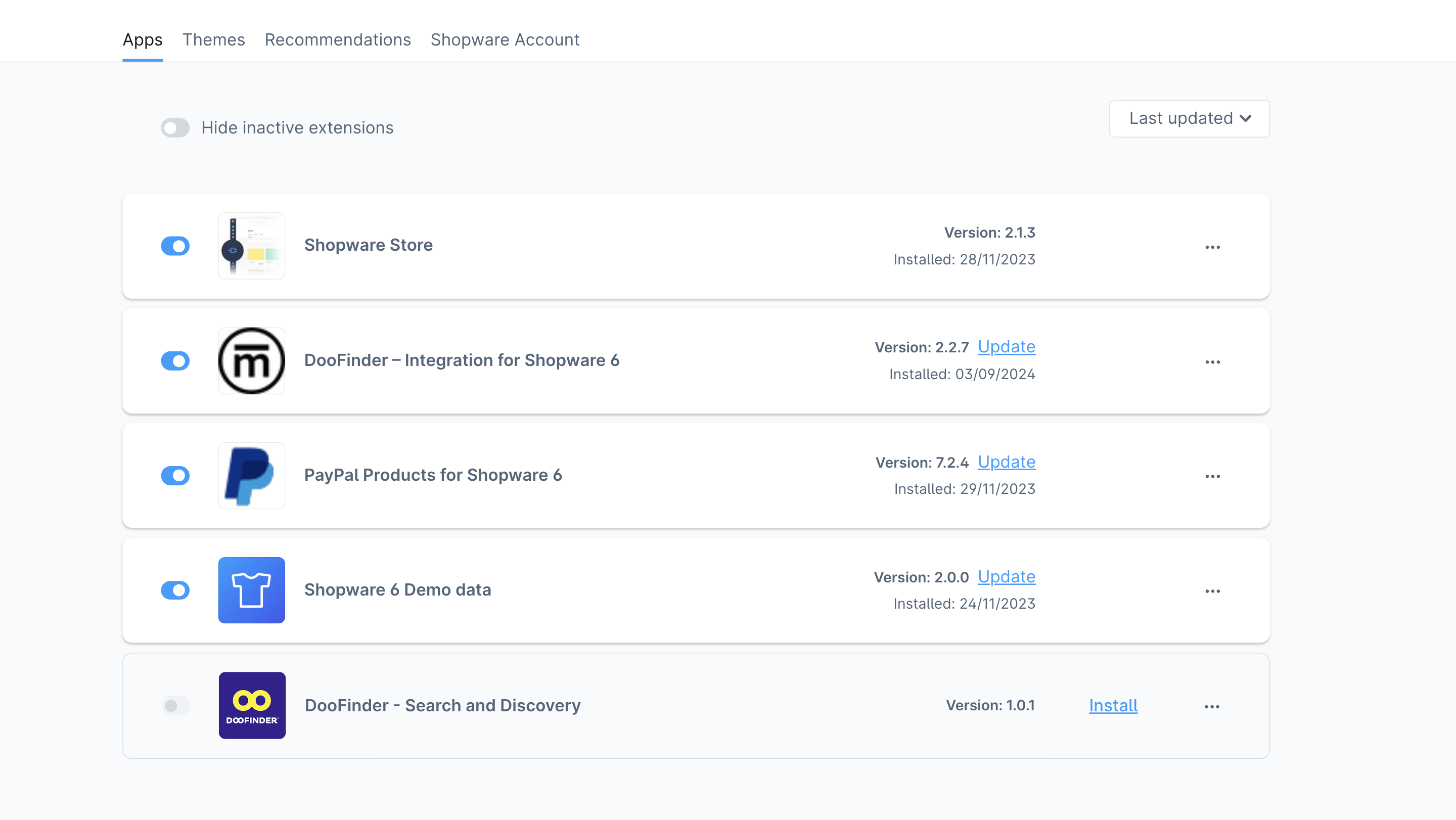The width and height of the screenshot is (1456, 820).
Task: Click the Shopware 6 Demo data t-shirt icon
Action: coord(252,590)
